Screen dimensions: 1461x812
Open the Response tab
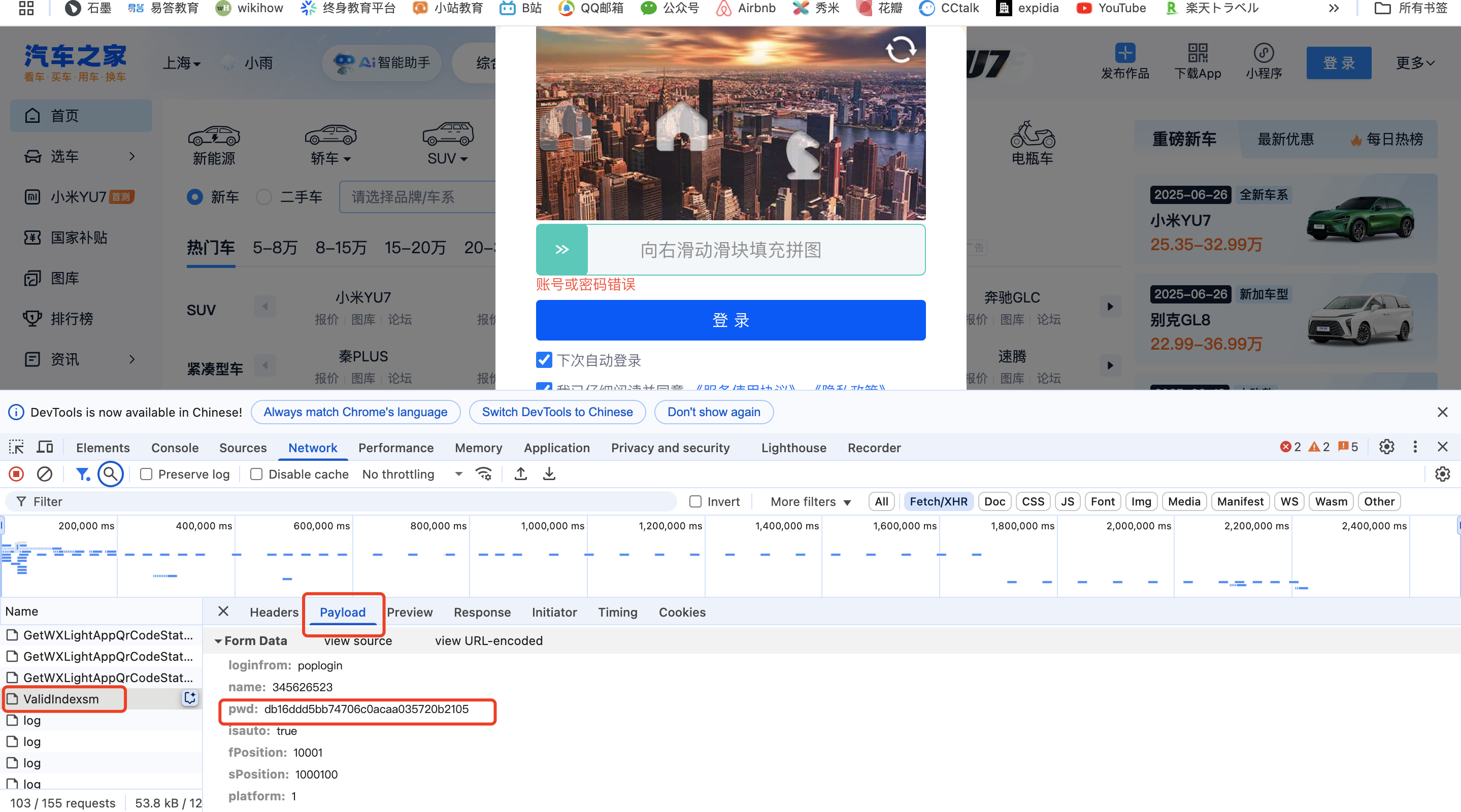482,612
